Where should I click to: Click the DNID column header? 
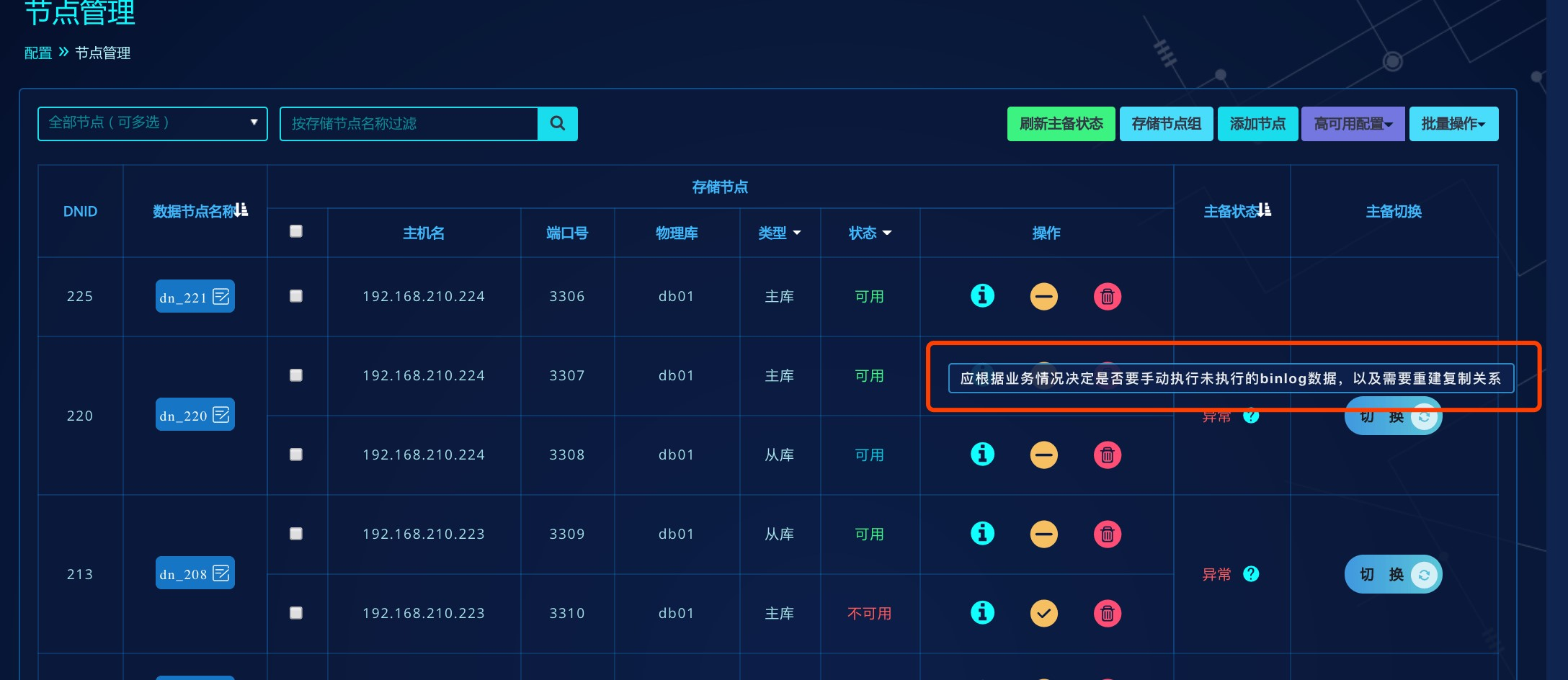[80, 211]
